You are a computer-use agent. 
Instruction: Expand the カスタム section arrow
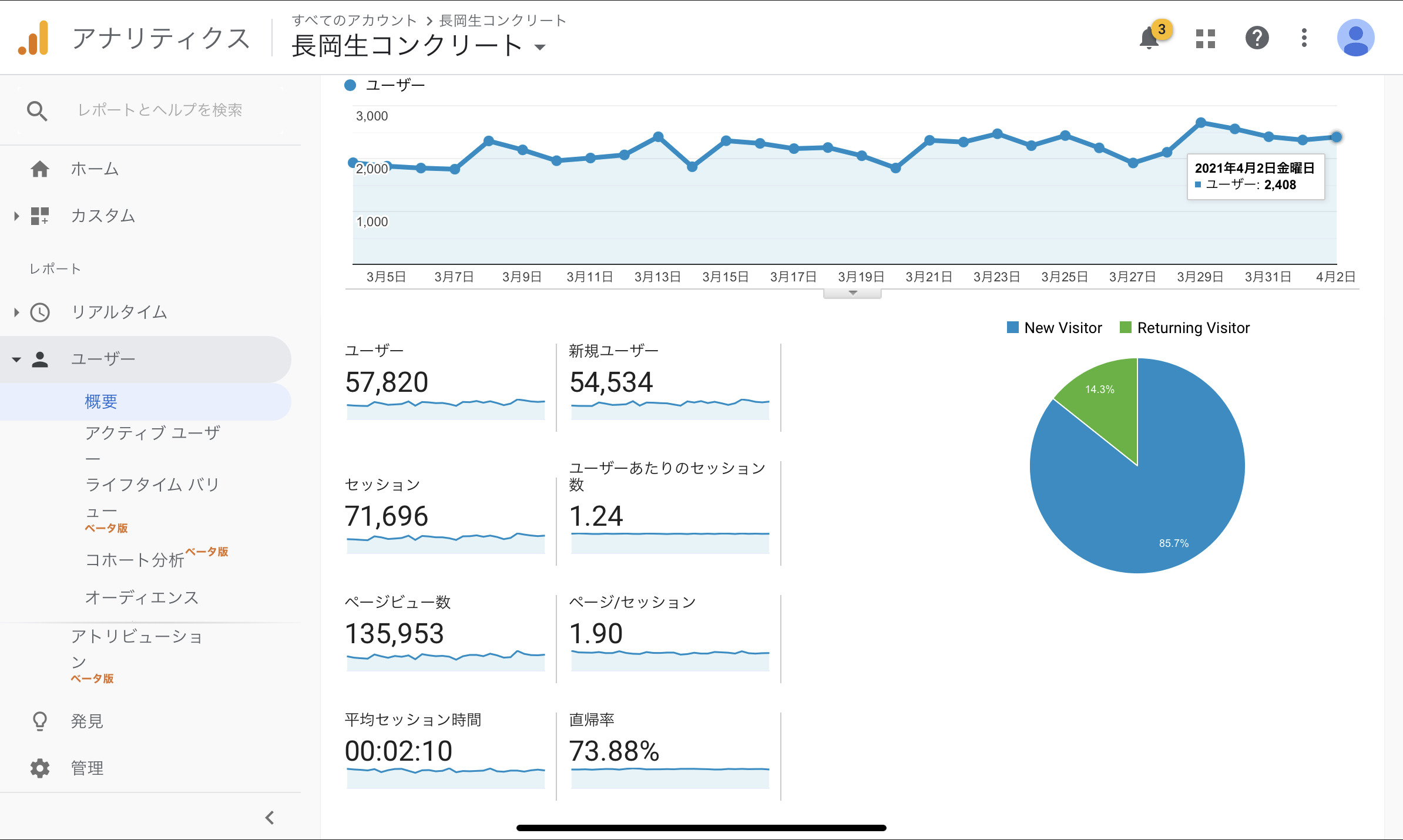coord(16,216)
